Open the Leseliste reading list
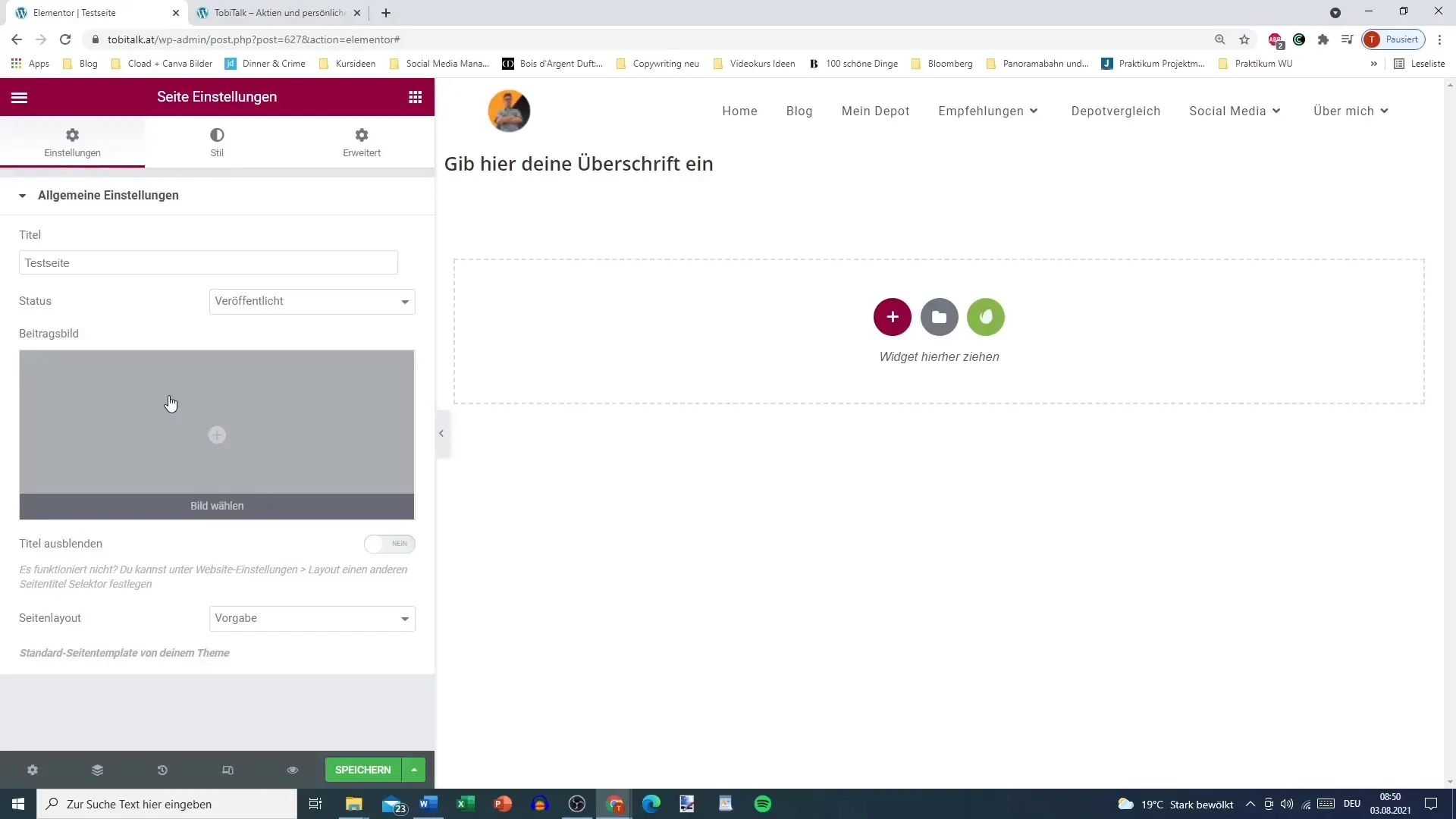 (1420, 64)
